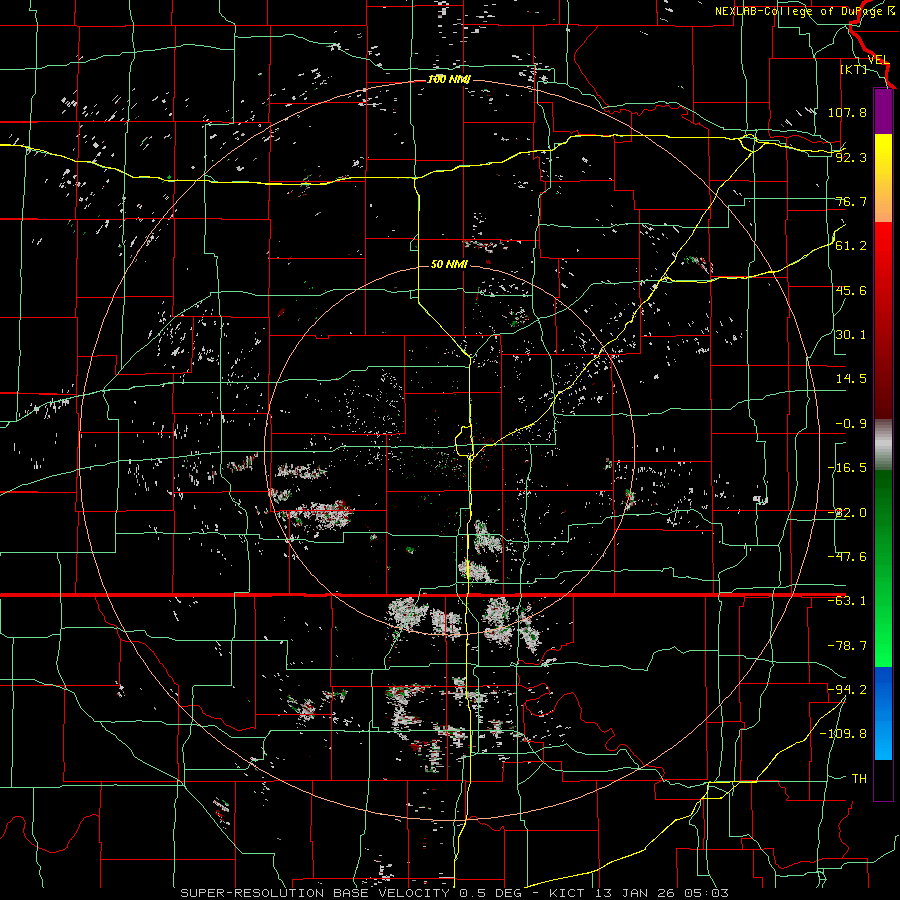This screenshot has height=900, width=900.
Task: Click the VEL legend title
Action: (878, 60)
